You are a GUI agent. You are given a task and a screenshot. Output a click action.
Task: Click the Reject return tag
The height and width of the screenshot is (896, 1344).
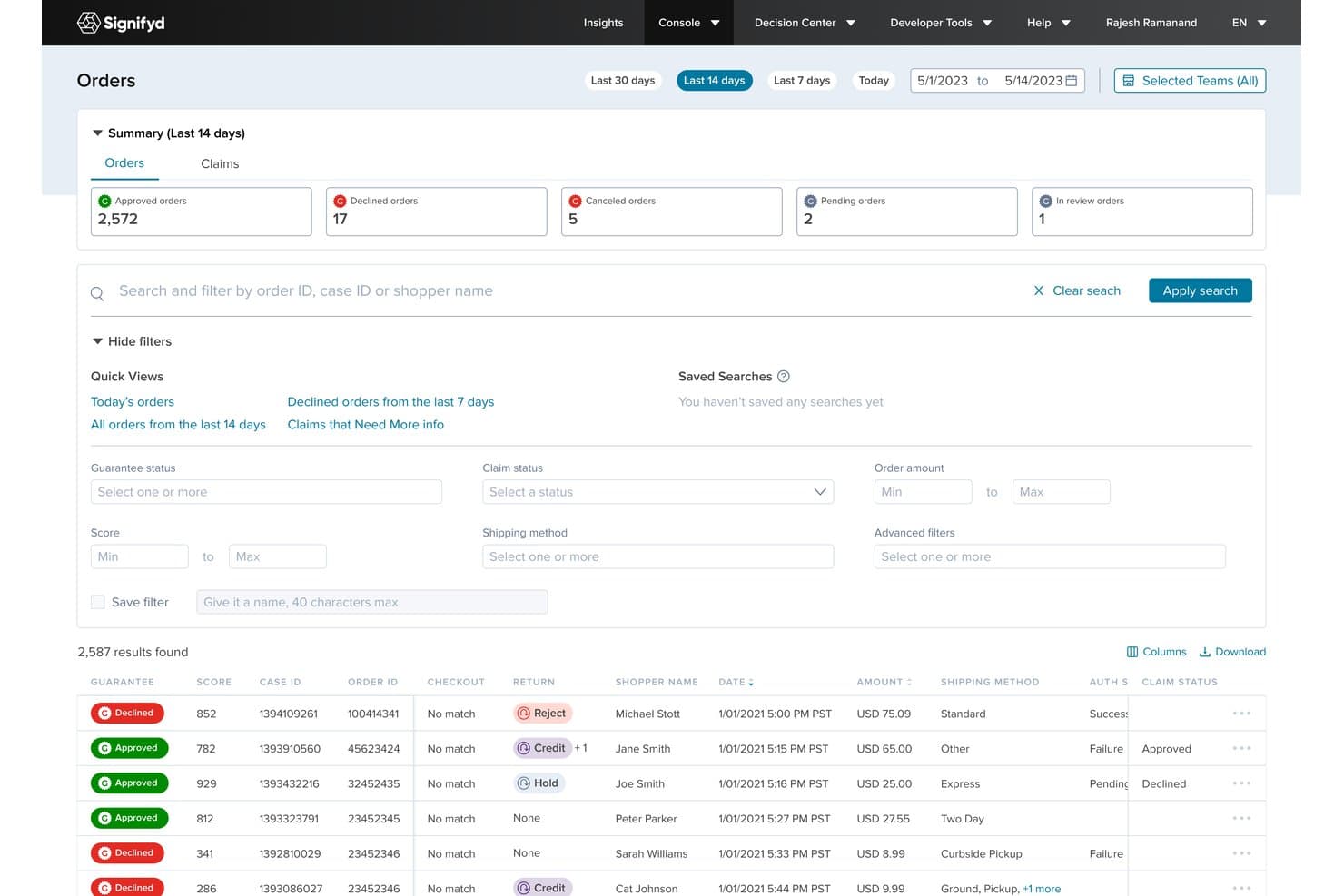click(x=542, y=714)
